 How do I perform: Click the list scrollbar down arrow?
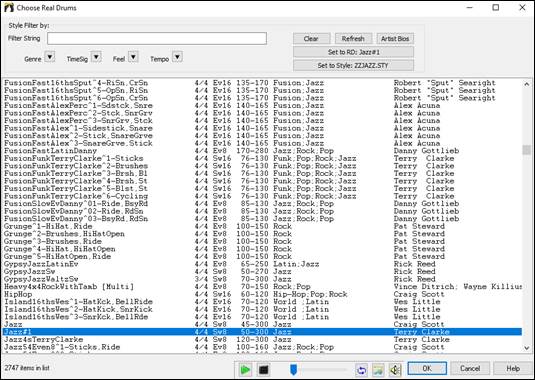click(x=526, y=348)
